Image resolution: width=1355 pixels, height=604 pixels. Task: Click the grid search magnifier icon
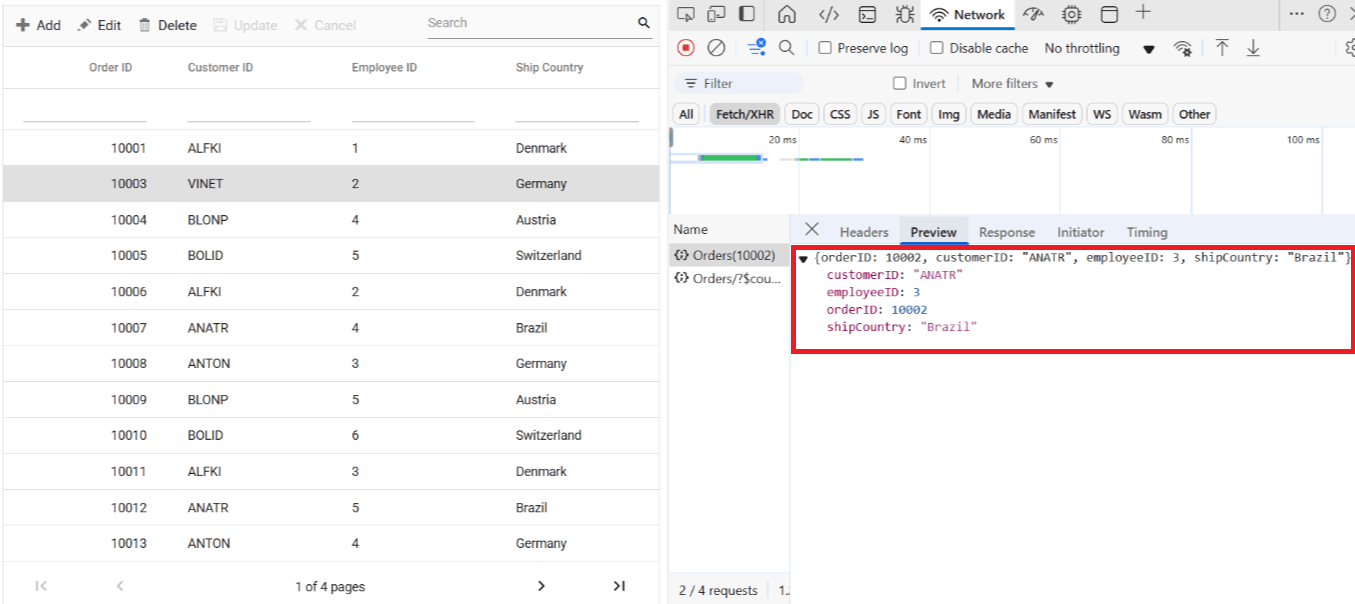tap(643, 23)
